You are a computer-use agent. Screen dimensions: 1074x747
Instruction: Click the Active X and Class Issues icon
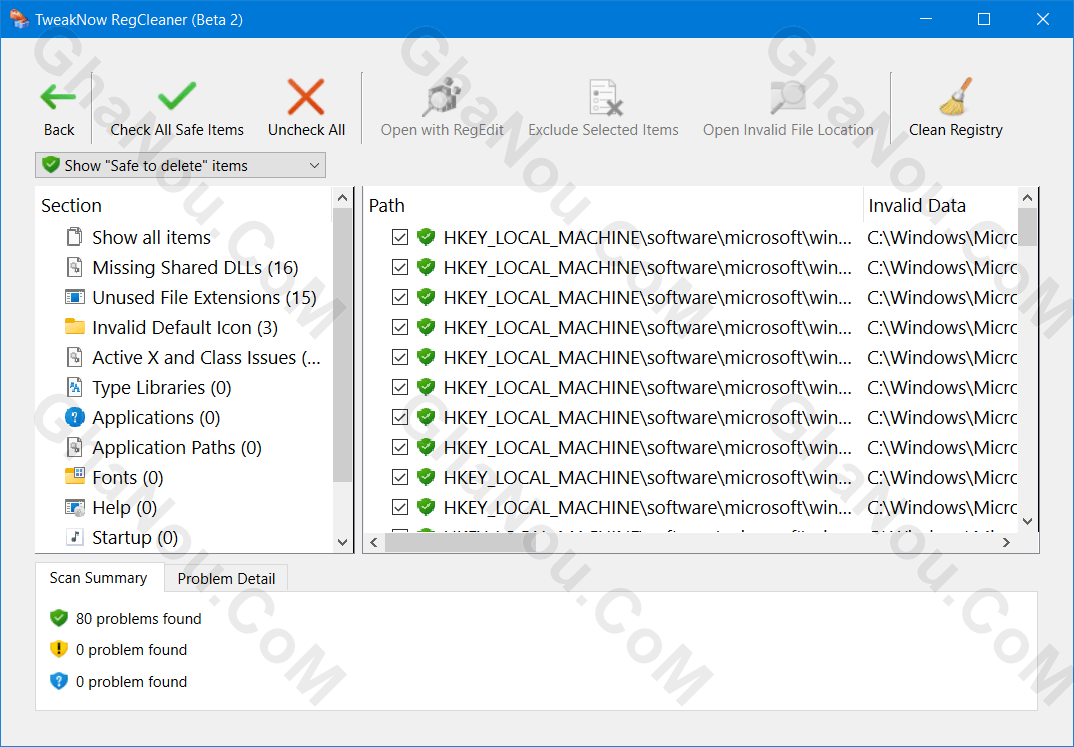74,357
